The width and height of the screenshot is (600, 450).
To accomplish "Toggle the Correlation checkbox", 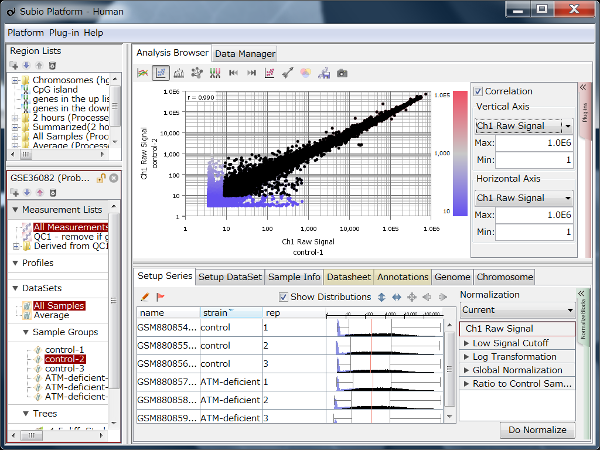I will pyautogui.click(x=479, y=91).
